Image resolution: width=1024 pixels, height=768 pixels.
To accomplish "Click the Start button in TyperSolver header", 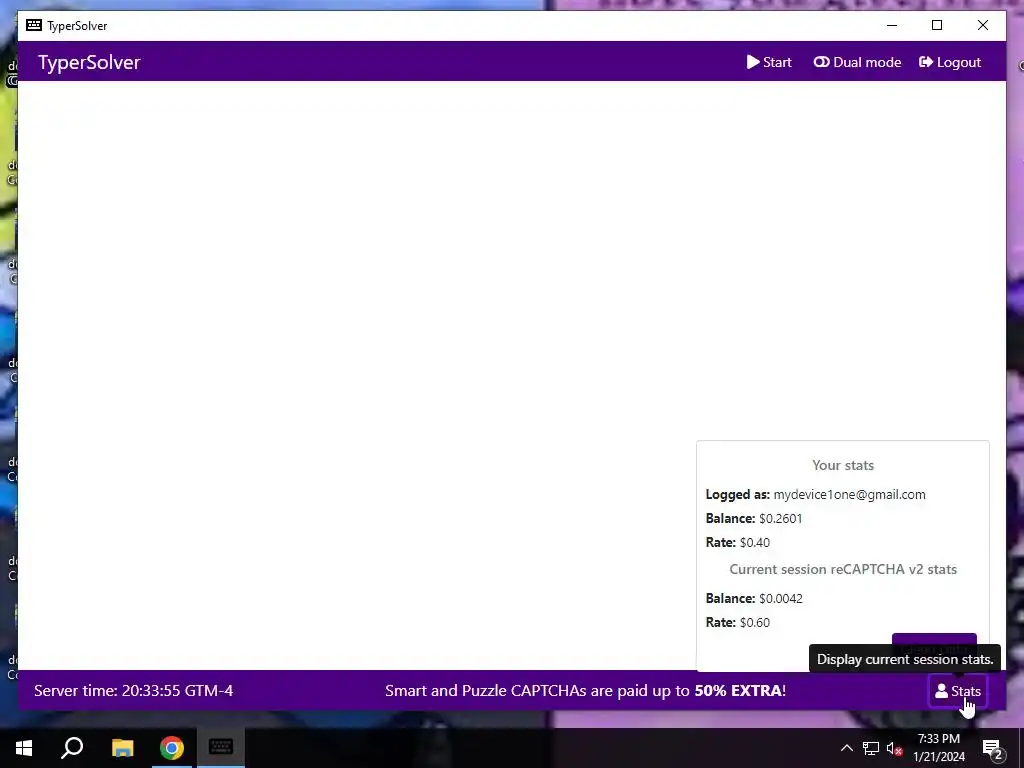I will click(x=769, y=62).
